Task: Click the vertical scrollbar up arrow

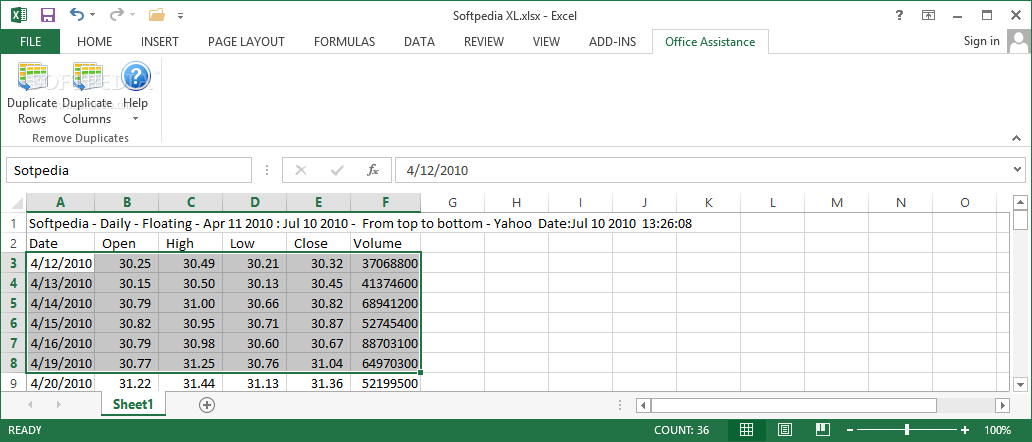Action: 1020,203
